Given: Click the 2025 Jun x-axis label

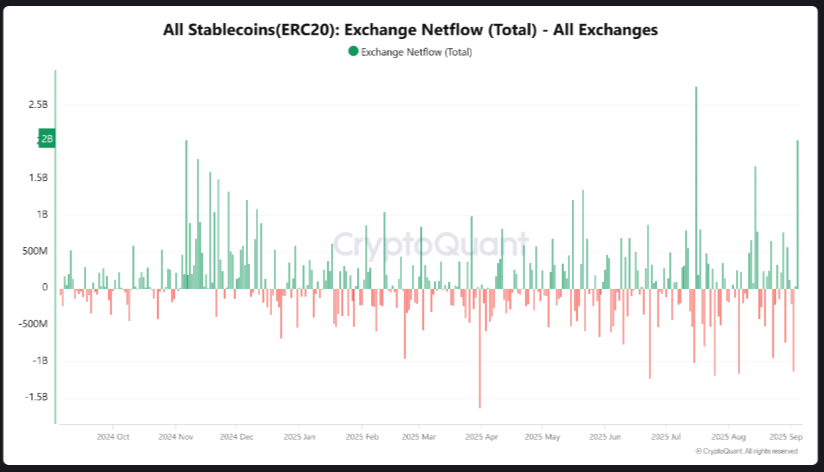Looking at the screenshot, I should click(x=607, y=437).
